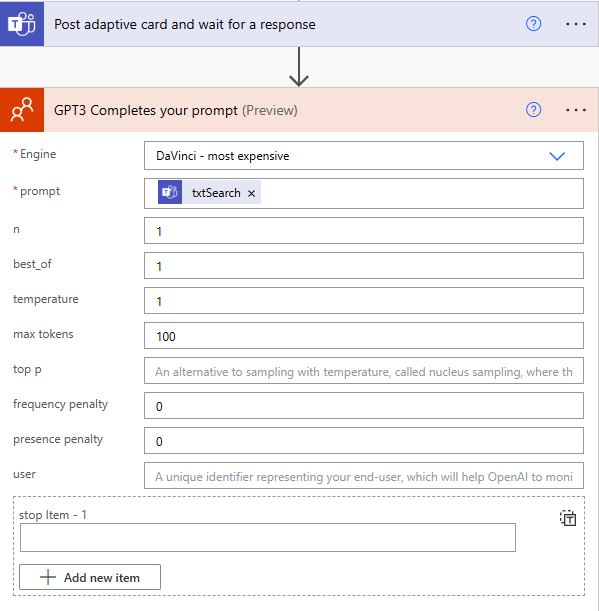Click the best_of label

pos(32,264)
